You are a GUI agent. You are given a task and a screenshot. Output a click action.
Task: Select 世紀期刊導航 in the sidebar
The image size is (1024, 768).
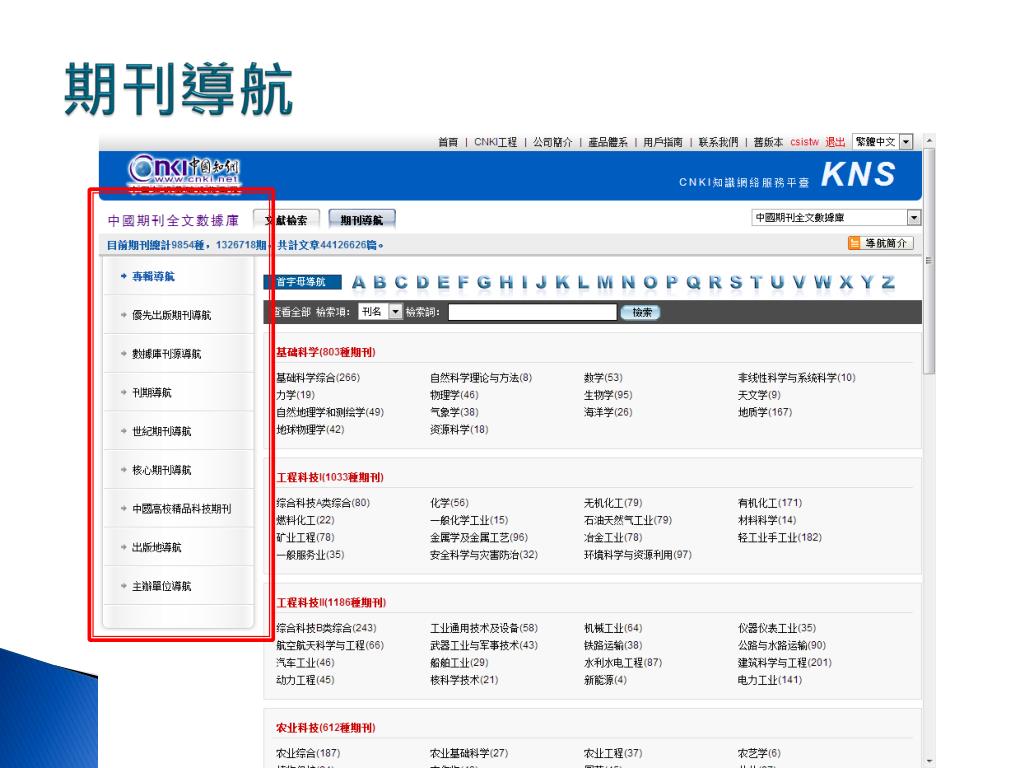point(161,431)
